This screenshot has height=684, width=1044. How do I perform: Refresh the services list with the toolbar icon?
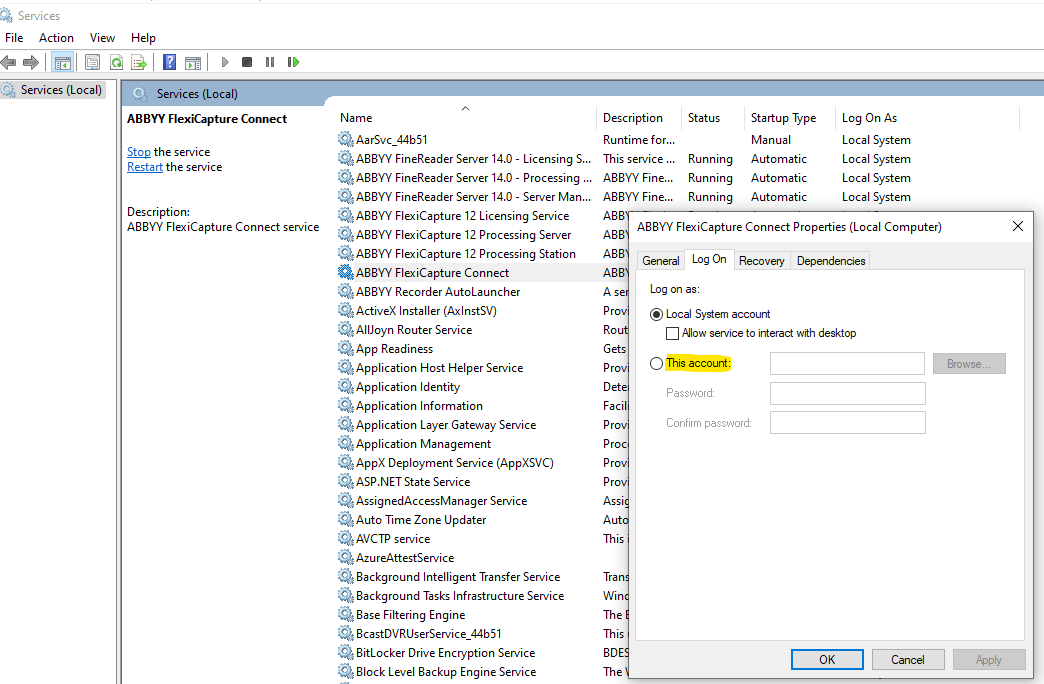point(116,63)
